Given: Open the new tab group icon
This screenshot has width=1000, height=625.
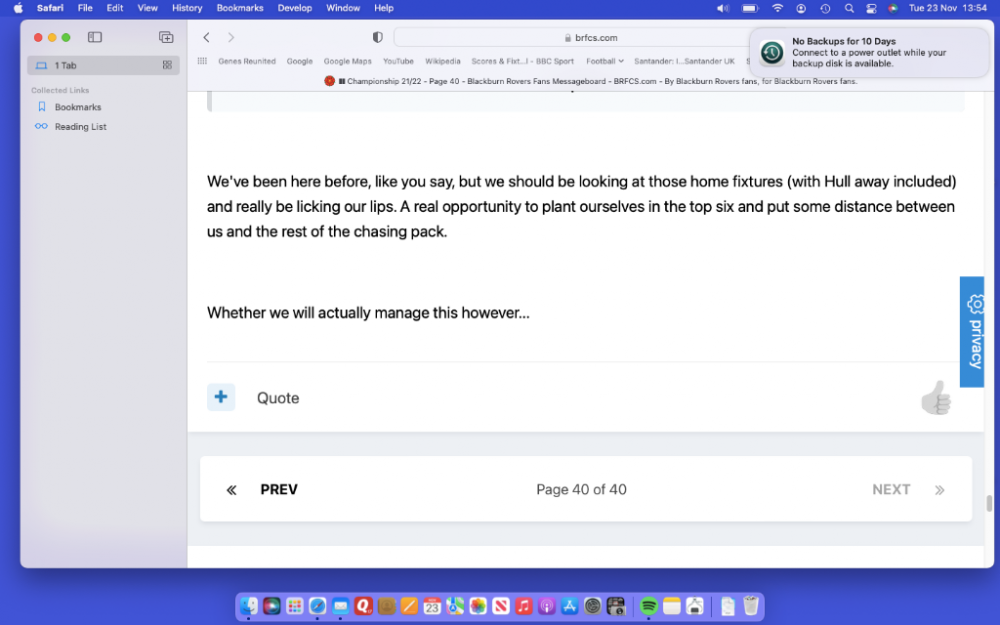Looking at the screenshot, I should coord(166,37).
